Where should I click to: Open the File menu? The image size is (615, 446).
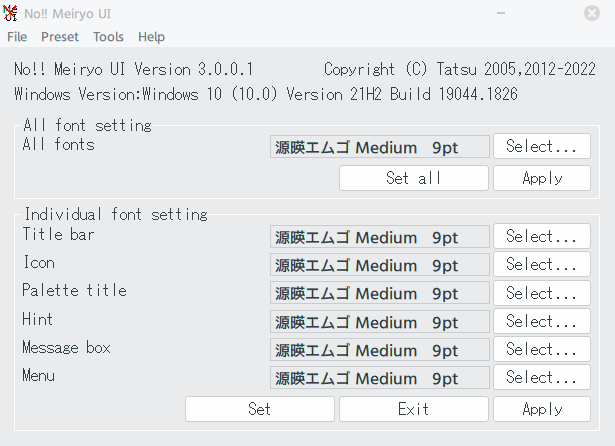coord(17,37)
